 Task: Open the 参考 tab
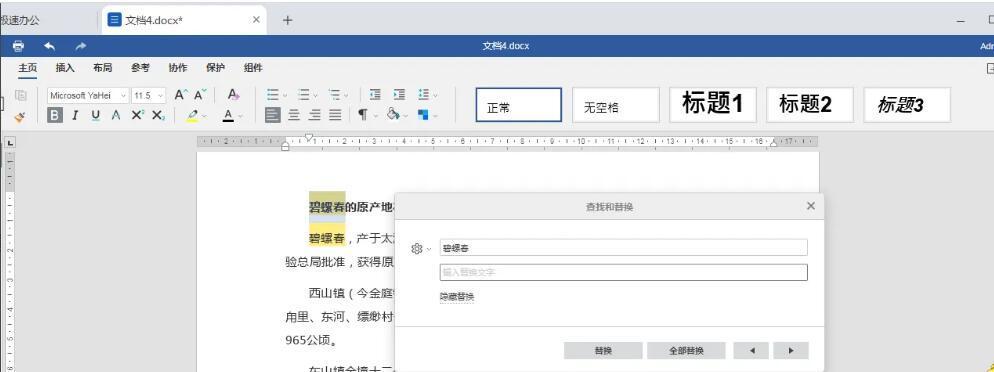click(140, 68)
